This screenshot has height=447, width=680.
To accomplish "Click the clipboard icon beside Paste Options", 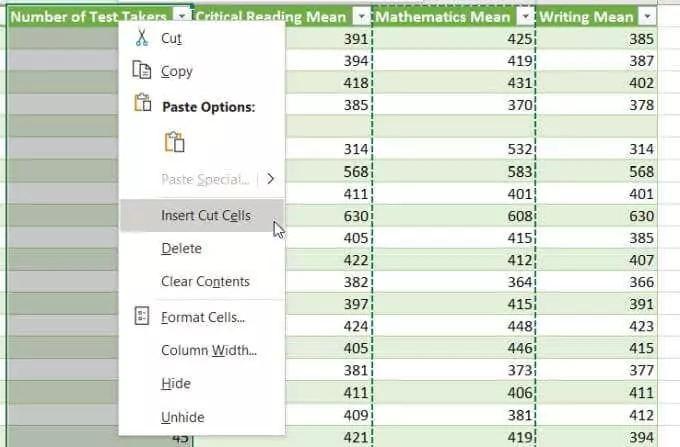I will click(x=143, y=103).
